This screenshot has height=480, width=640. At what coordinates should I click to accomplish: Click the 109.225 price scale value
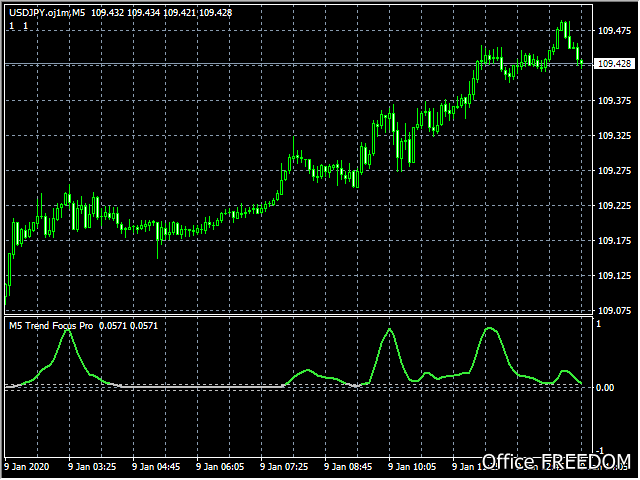point(614,206)
